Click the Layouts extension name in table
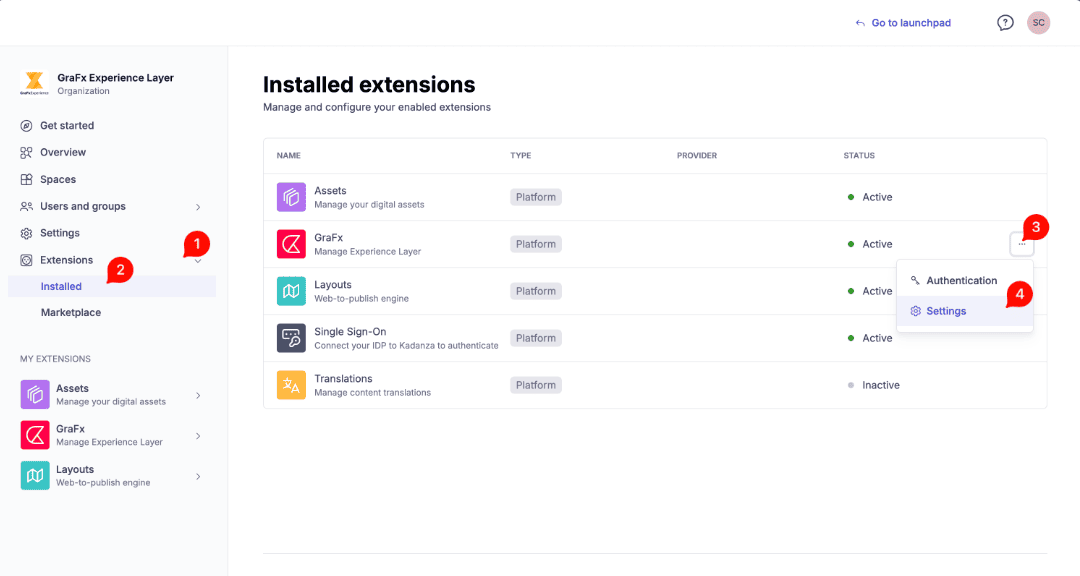This screenshot has height=576, width=1080. tap(333, 285)
